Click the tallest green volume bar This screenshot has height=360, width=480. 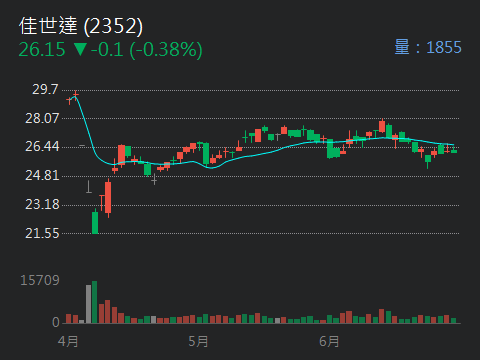point(95,302)
